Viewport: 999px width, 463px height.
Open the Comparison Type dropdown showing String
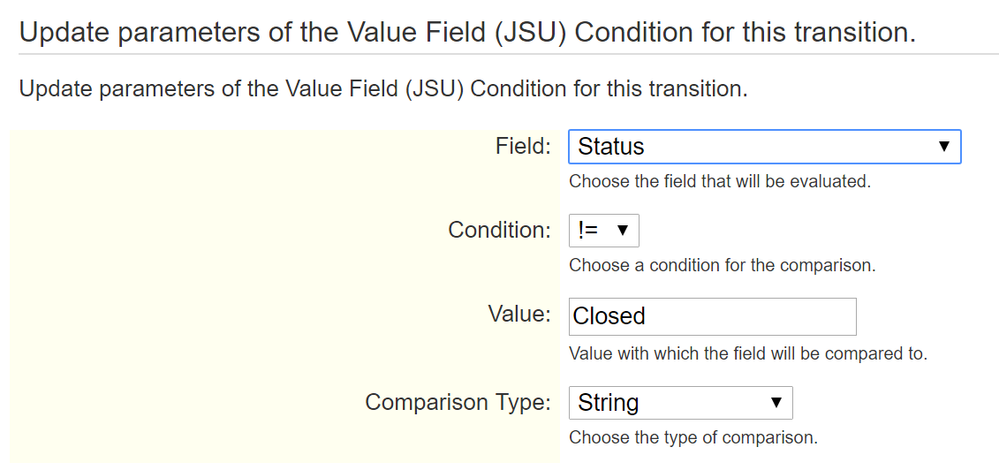pyautogui.click(x=680, y=403)
